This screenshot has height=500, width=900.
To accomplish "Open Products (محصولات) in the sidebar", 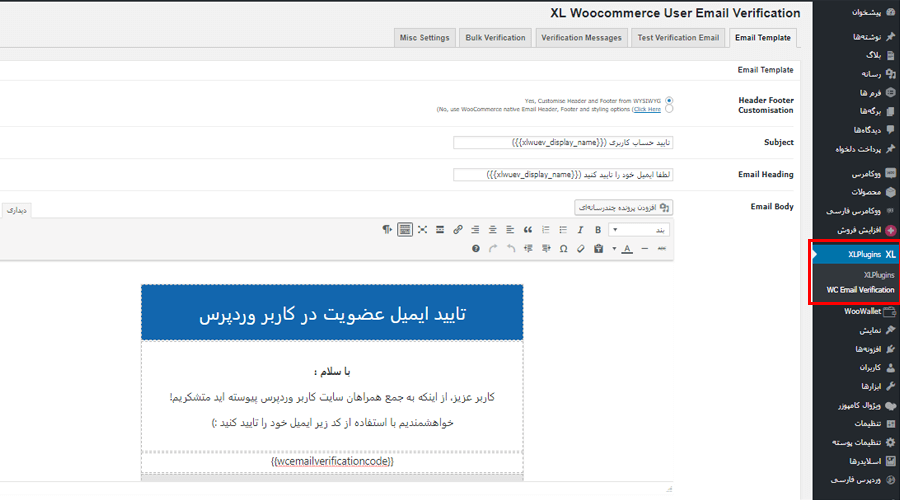I will click(866, 192).
